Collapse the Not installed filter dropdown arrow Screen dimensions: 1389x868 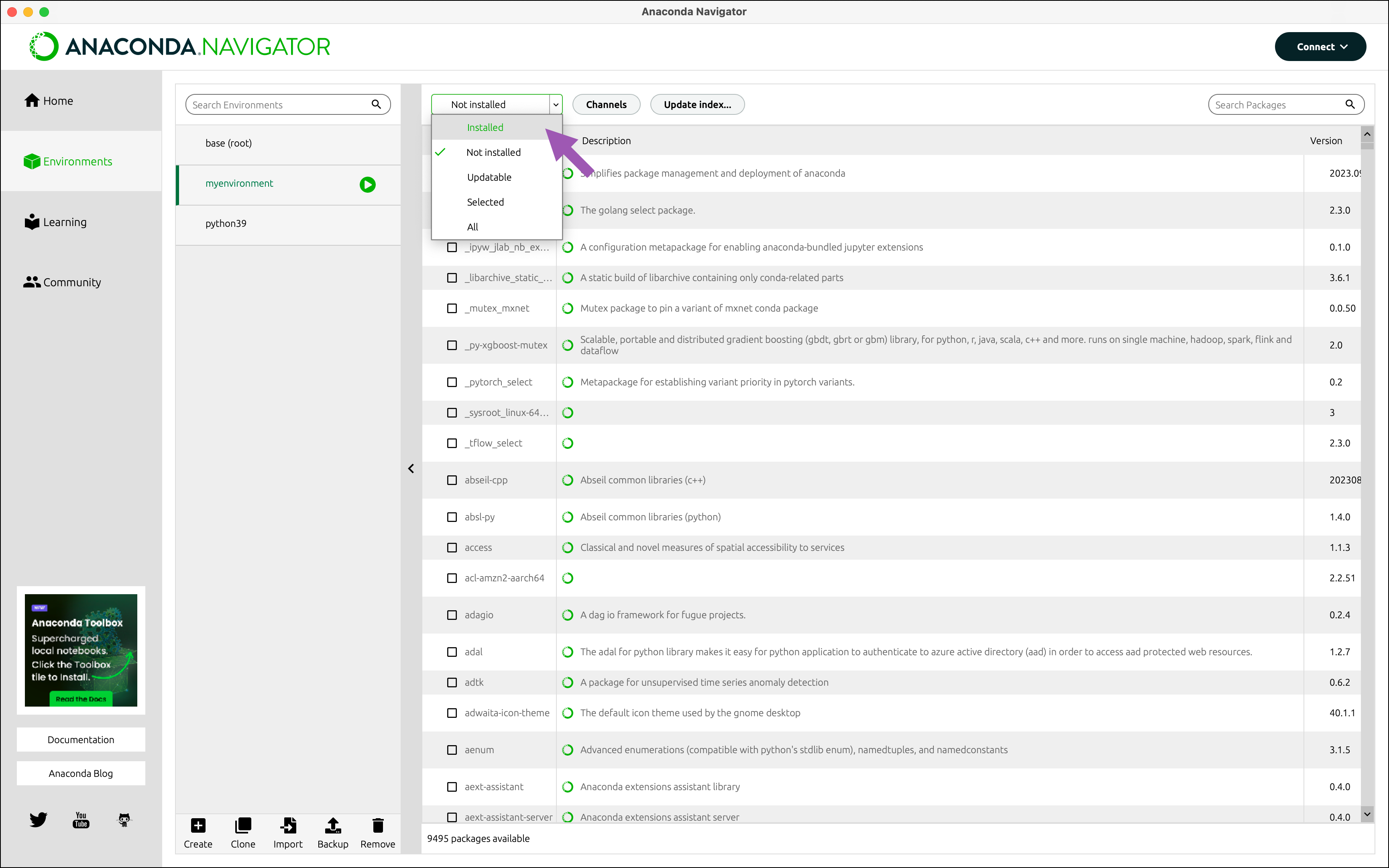pyautogui.click(x=556, y=104)
